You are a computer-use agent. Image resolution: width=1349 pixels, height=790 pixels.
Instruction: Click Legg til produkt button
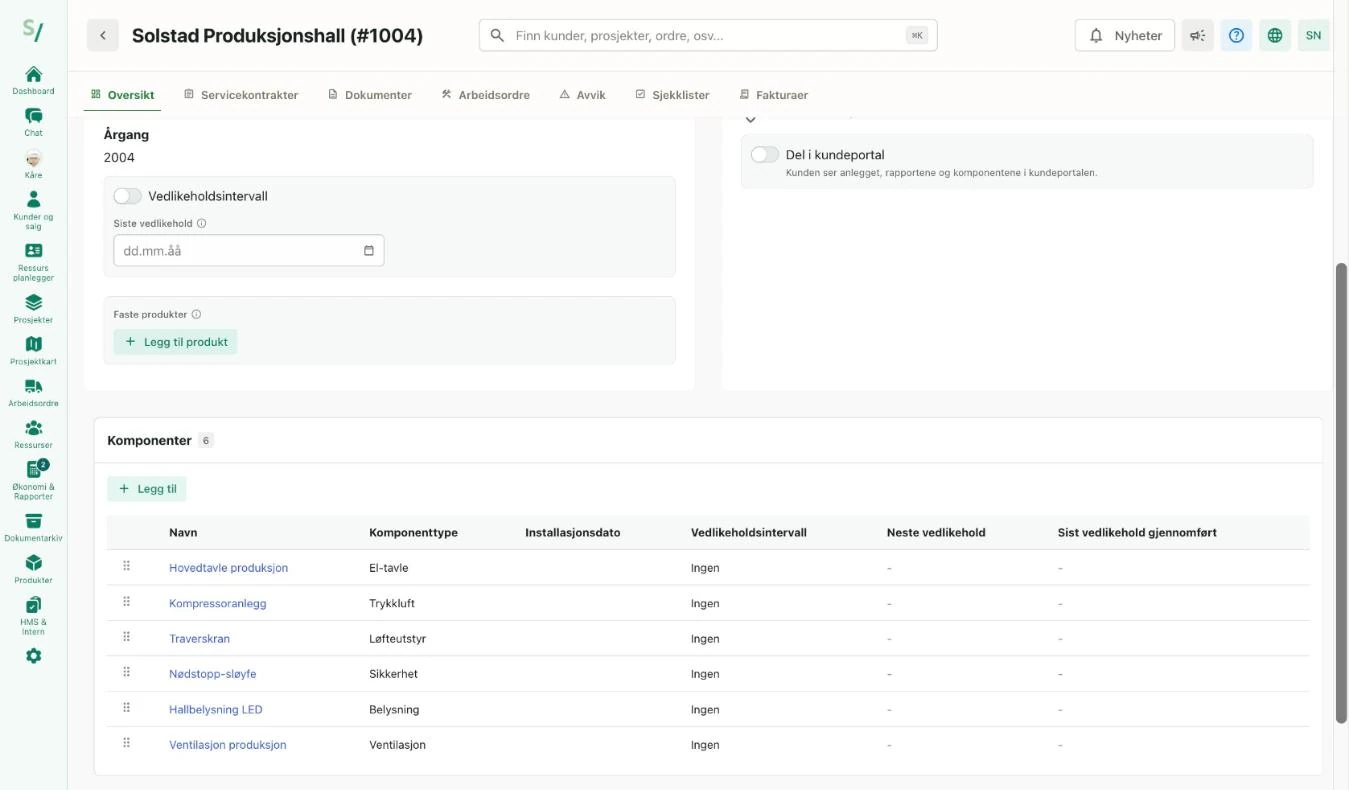pos(175,342)
